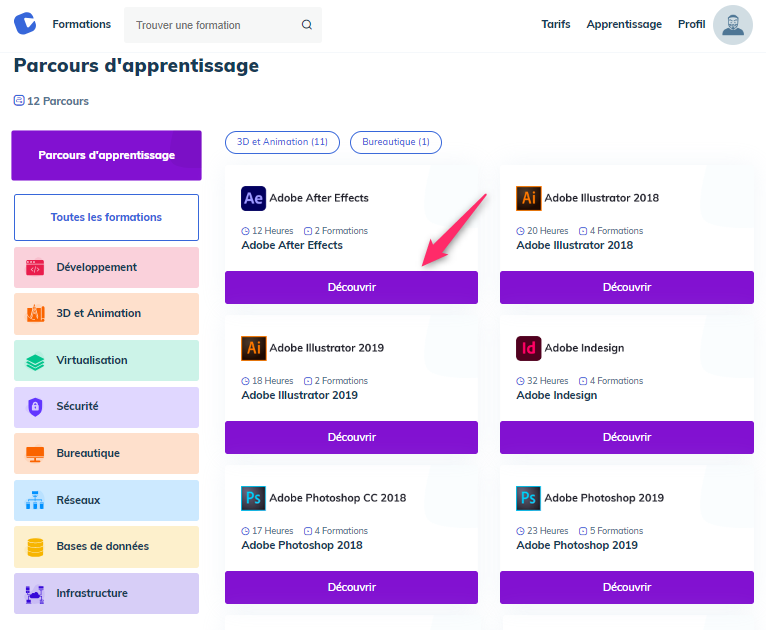Click the Photoshop CC 2018 Ps icon

click(253, 498)
